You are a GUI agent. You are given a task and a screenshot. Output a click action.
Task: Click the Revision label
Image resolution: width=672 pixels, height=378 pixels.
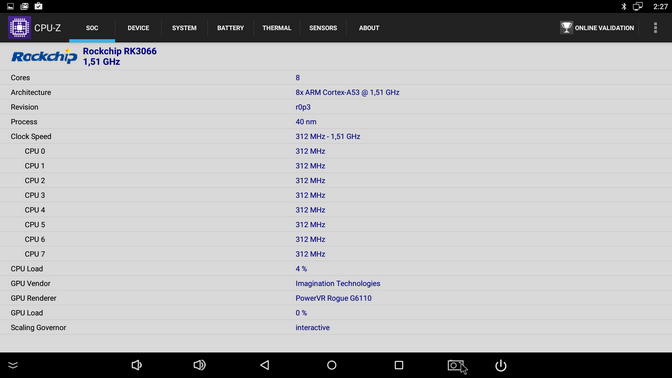point(24,107)
